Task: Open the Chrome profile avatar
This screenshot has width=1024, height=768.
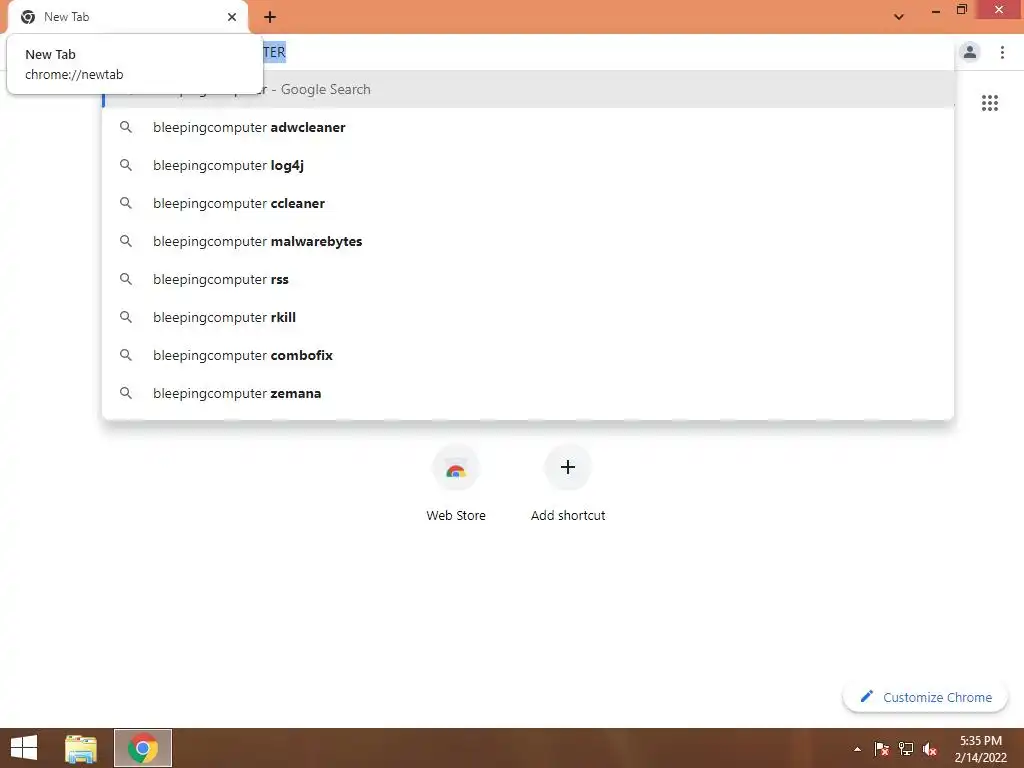Action: pyautogui.click(x=970, y=52)
